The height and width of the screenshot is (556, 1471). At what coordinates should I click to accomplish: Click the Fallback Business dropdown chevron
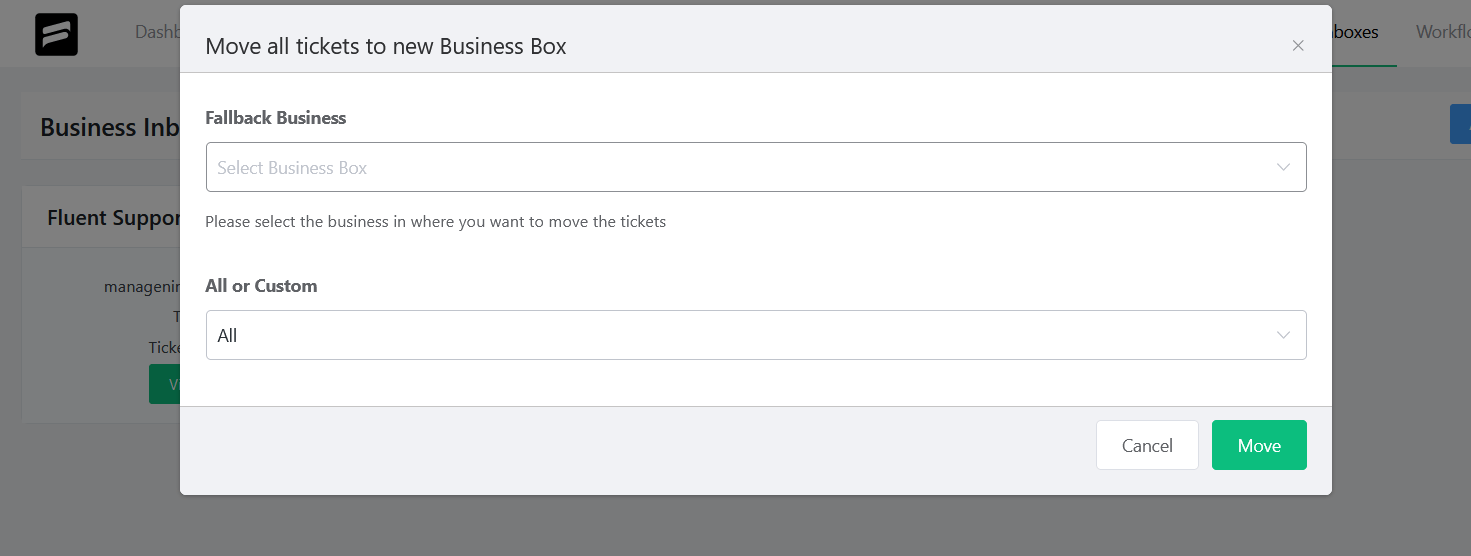click(1283, 167)
